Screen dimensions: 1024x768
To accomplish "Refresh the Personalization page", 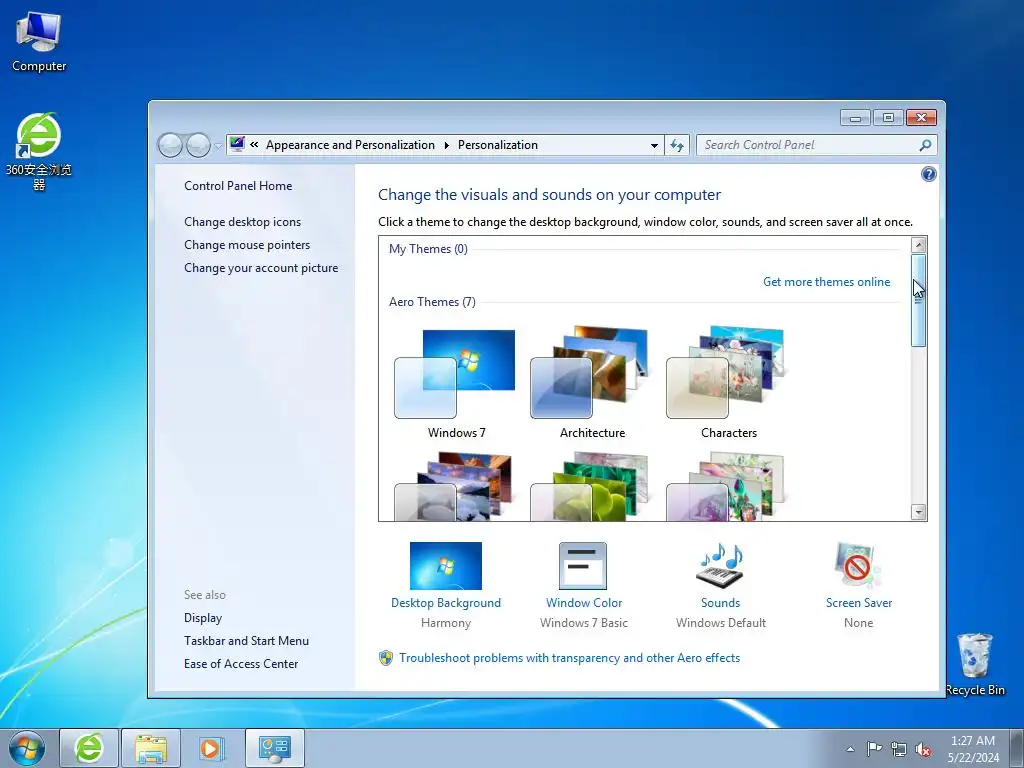I will (677, 145).
